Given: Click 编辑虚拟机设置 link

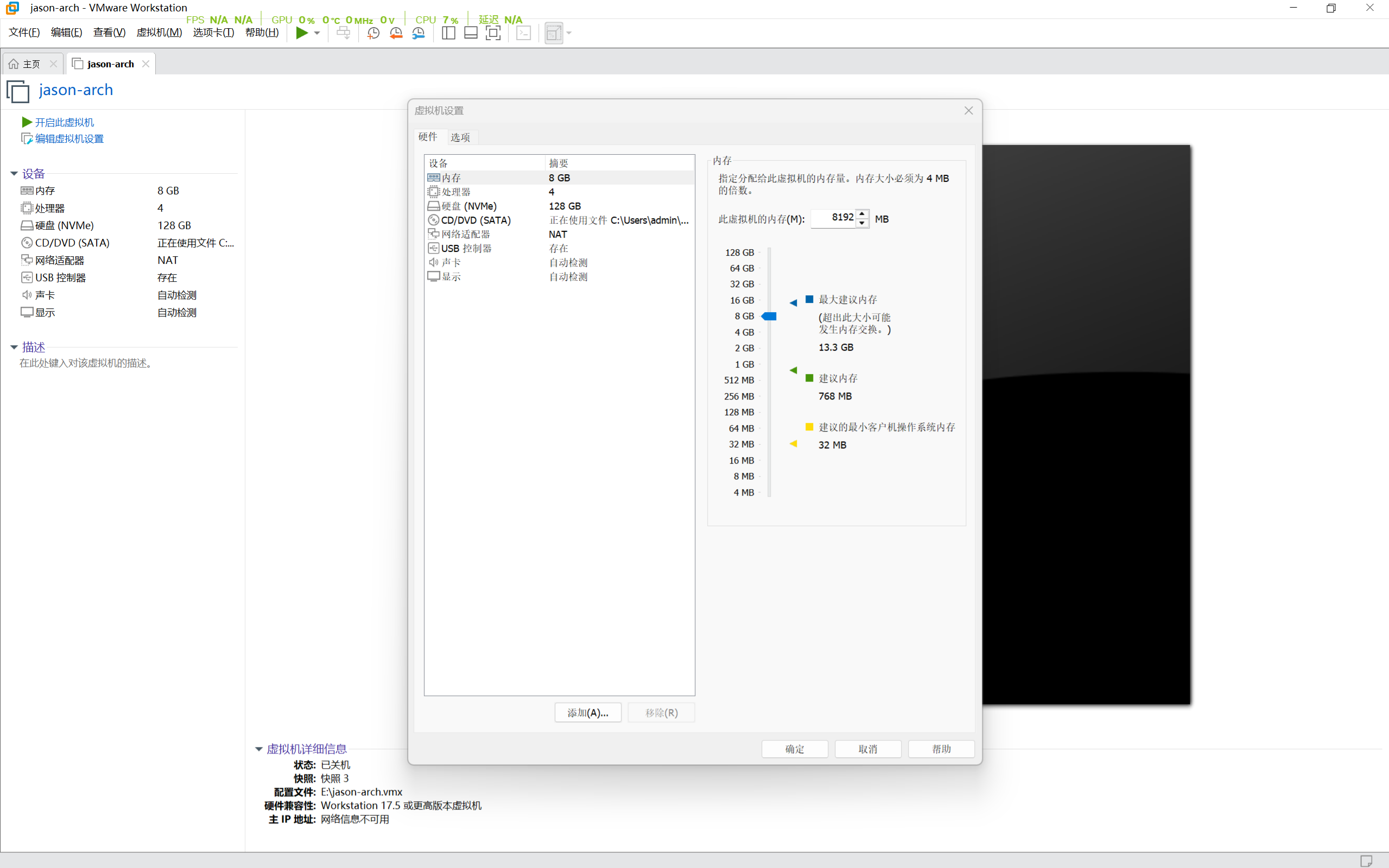Looking at the screenshot, I should (x=69, y=139).
